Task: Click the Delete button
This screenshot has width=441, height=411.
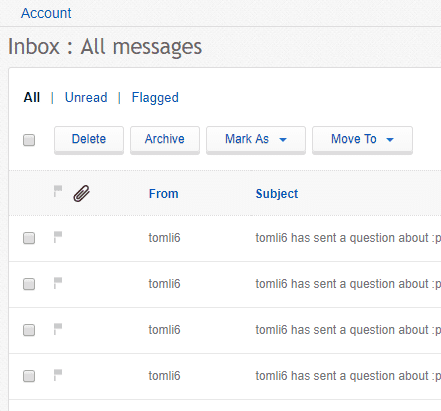Action: click(x=89, y=140)
